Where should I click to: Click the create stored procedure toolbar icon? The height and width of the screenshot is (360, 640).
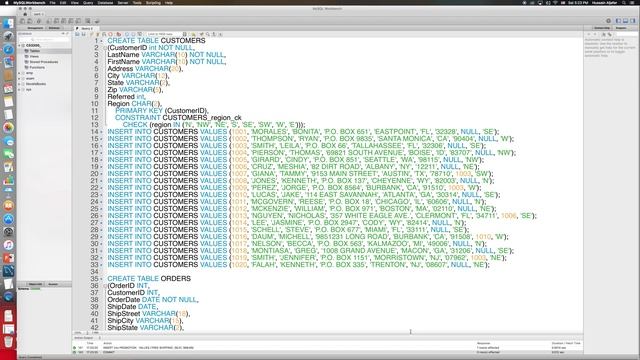tap(71, 21)
